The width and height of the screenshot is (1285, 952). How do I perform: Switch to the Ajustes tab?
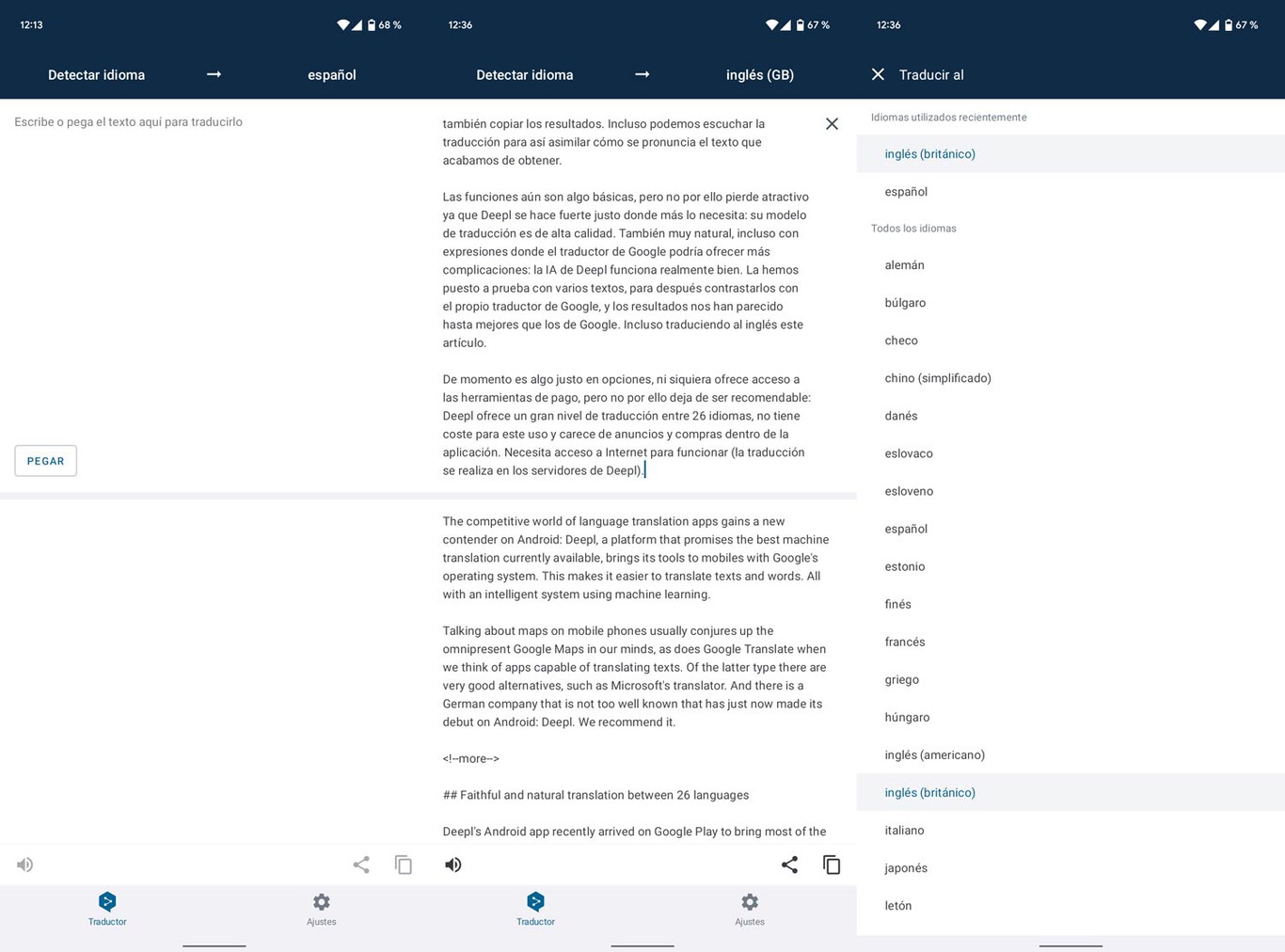pyautogui.click(x=750, y=911)
